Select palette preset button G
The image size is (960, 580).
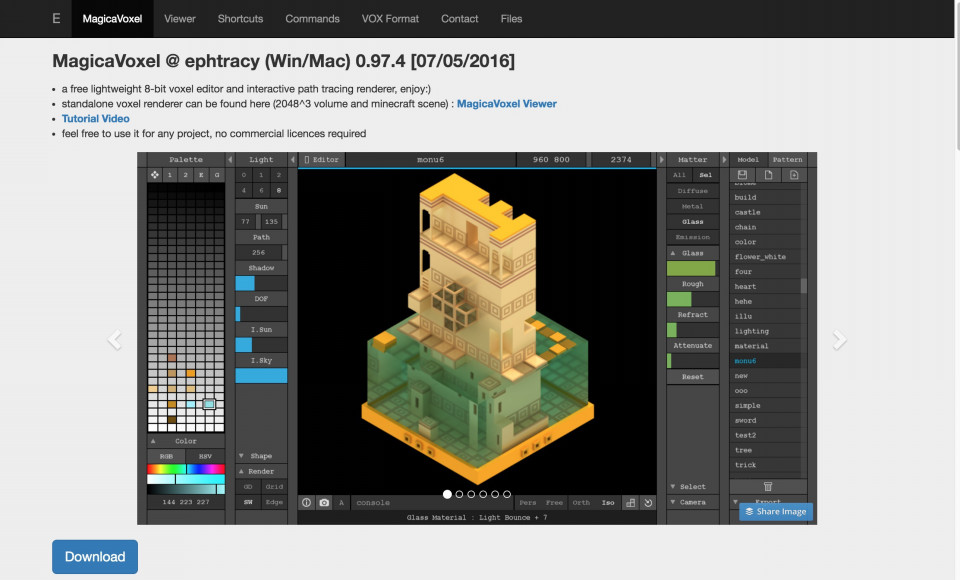pos(217,175)
